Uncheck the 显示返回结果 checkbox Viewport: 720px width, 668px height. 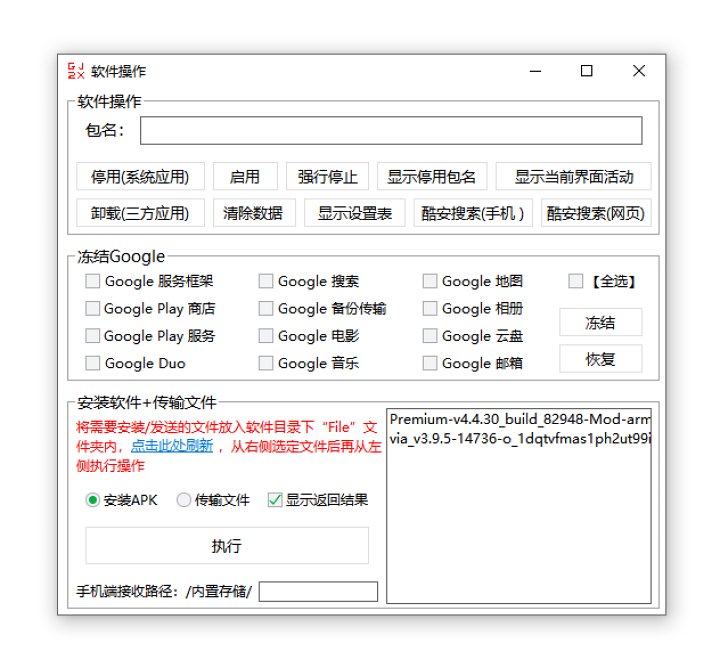click(x=275, y=500)
